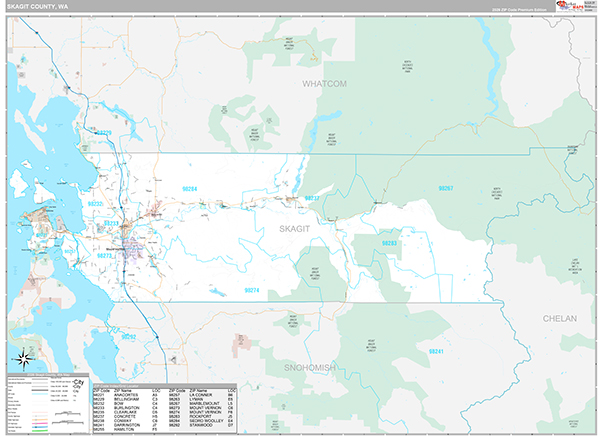Click the 98273 ZIP label on the map

tap(104, 256)
